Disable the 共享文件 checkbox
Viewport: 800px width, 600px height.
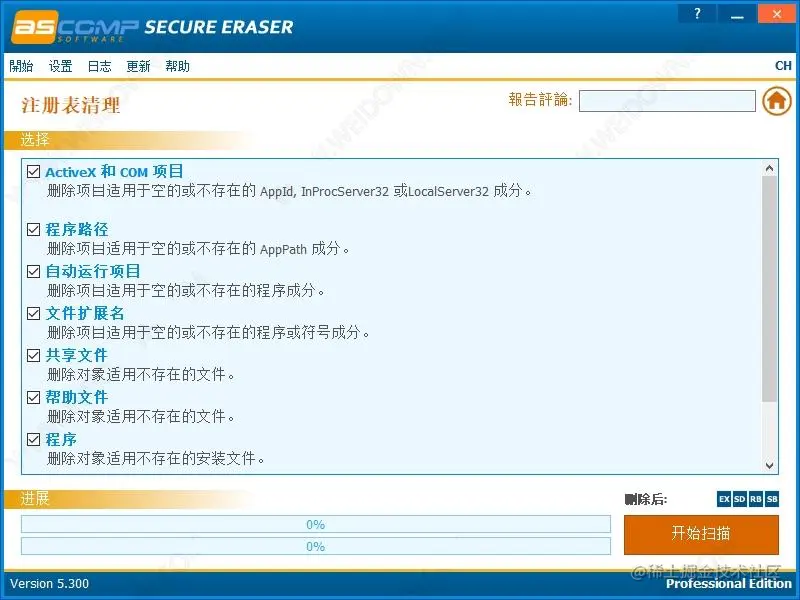(x=34, y=355)
